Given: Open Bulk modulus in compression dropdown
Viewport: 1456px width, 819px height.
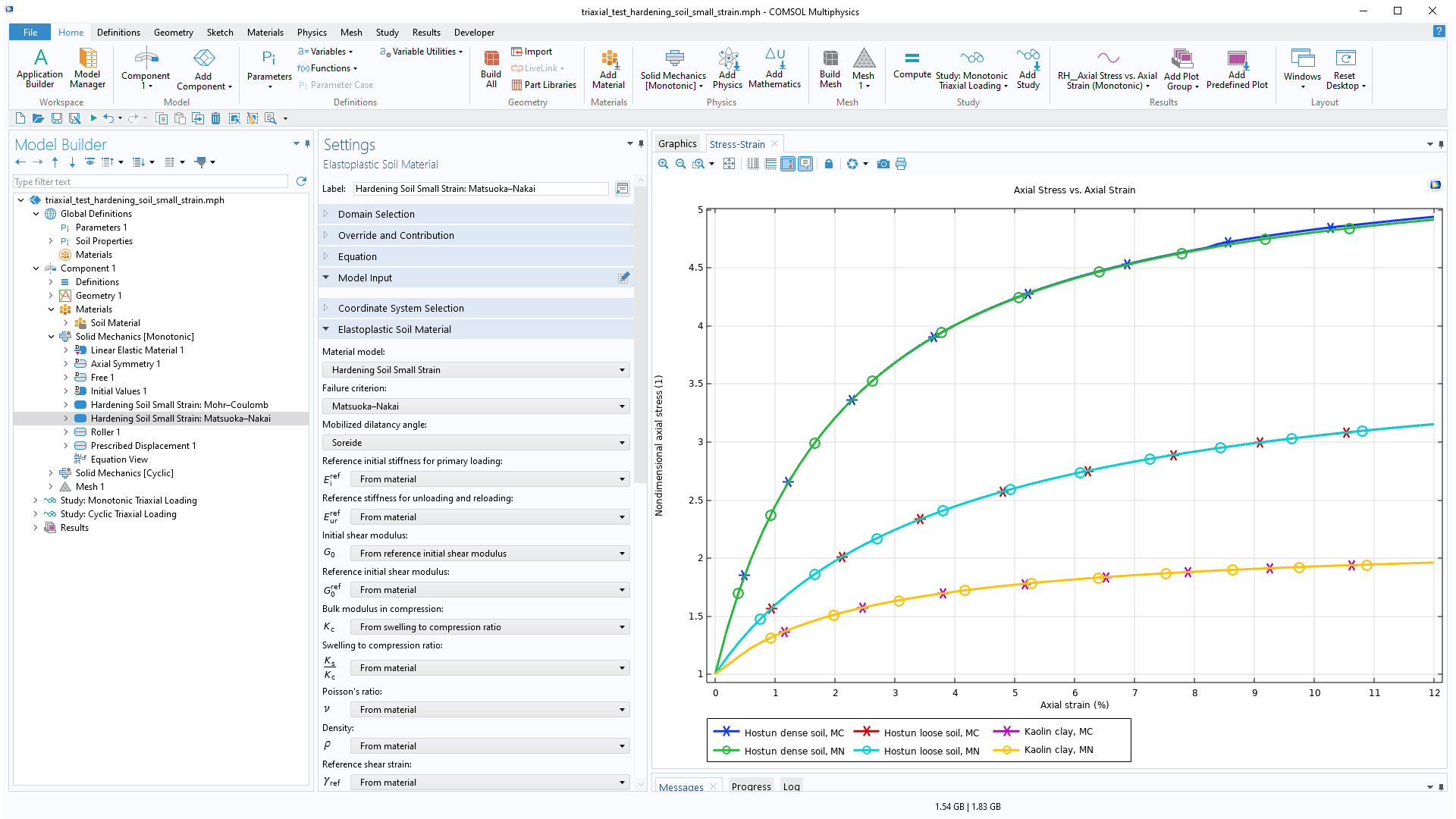Looking at the screenshot, I should click(x=490, y=627).
